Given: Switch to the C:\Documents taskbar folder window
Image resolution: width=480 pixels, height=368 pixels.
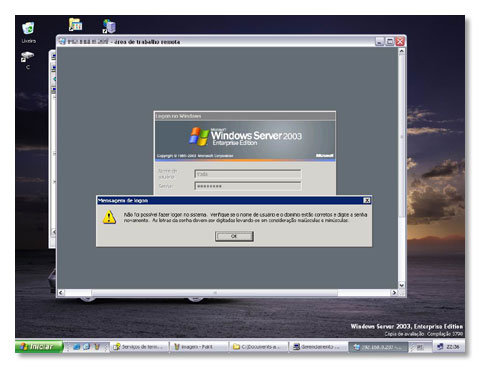Looking at the screenshot, I should click(258, 347).
